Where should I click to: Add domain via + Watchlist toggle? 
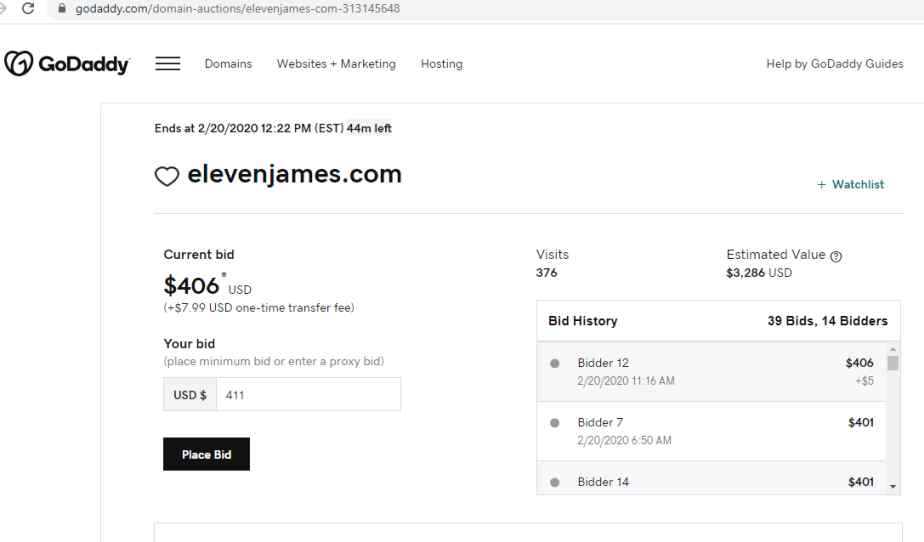coord(850,185)
